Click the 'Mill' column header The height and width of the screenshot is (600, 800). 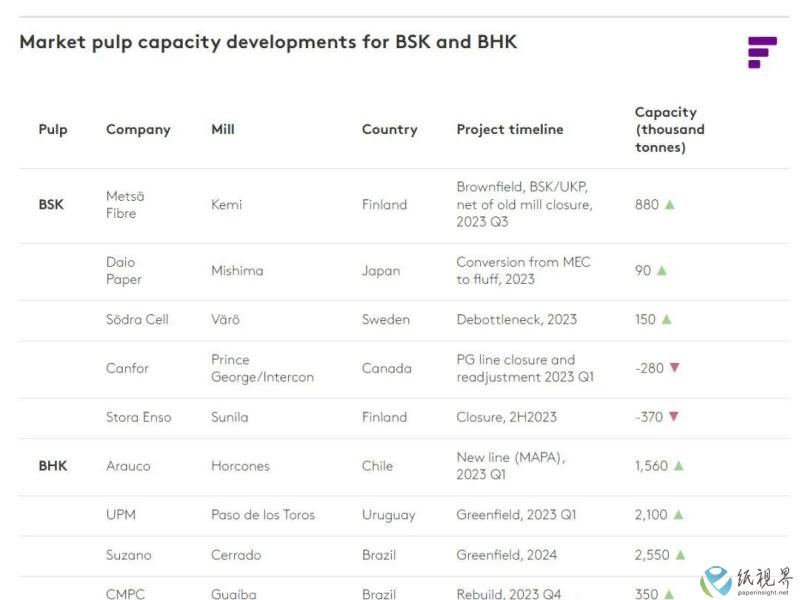click(x=223, y=129)
